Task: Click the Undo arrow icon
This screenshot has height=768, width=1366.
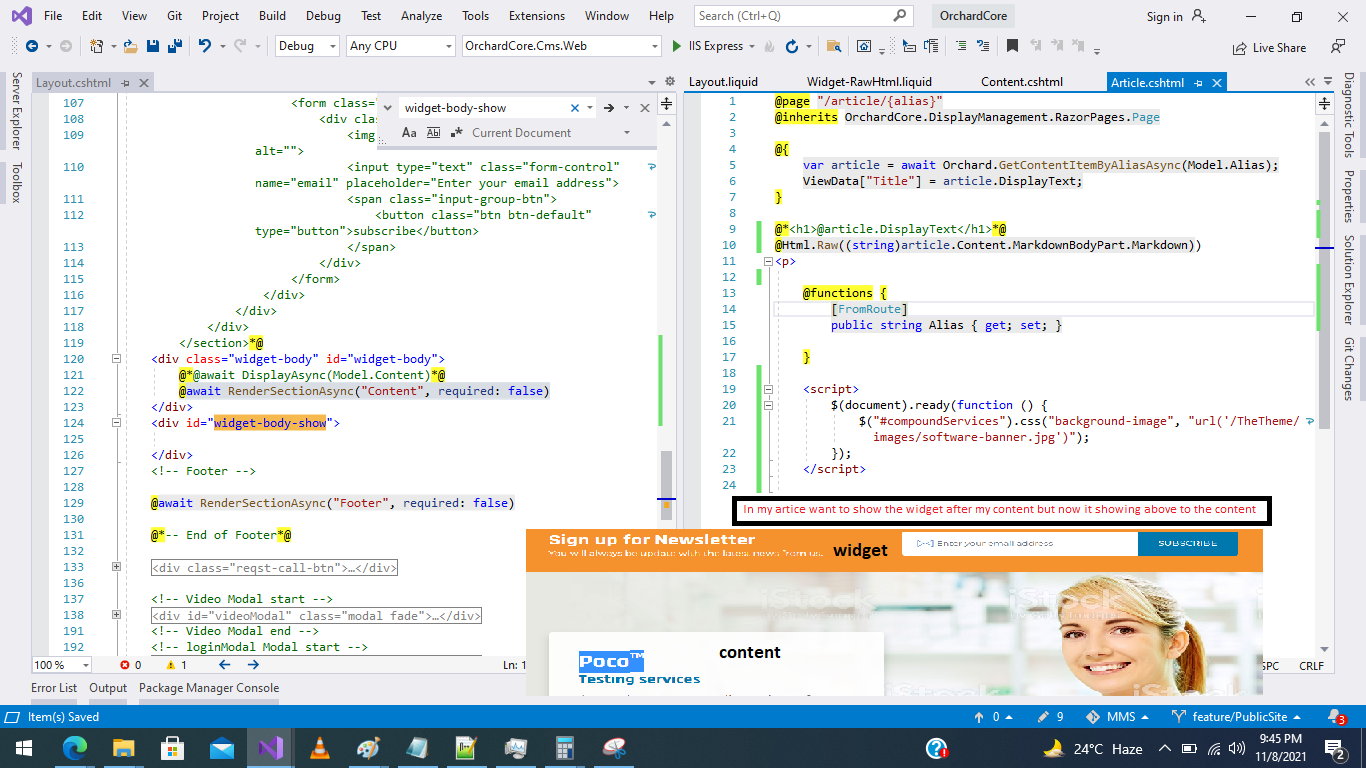Action: coord(205,46)
